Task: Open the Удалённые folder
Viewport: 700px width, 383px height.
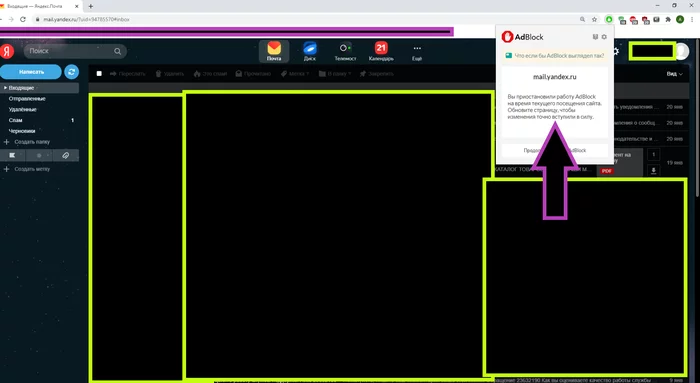Action: pos(23,109)
